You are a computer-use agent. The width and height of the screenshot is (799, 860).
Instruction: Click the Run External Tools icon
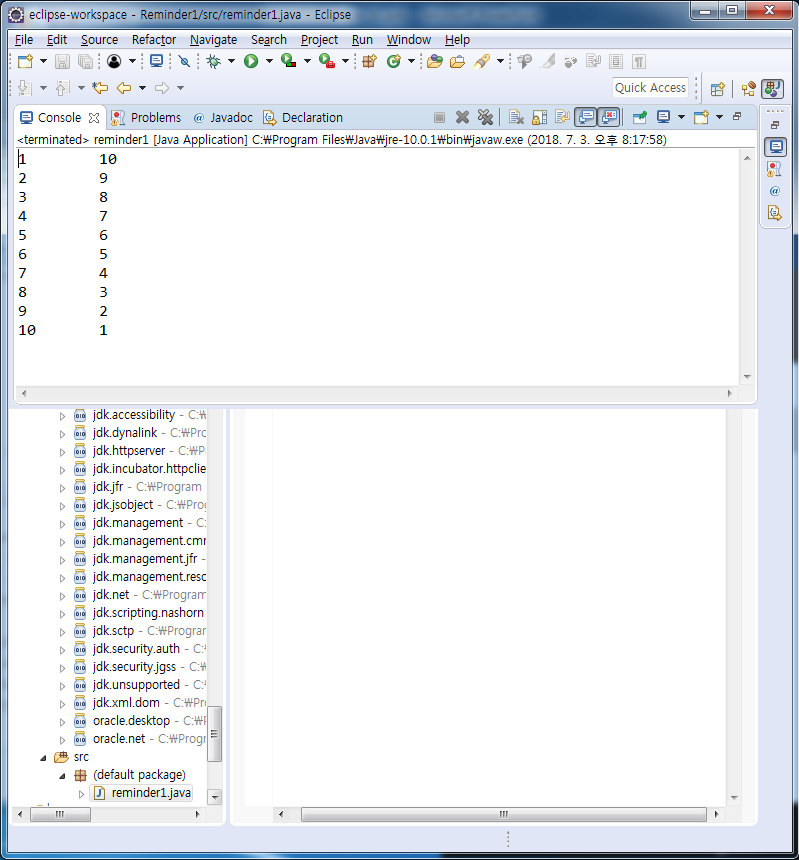327,61
